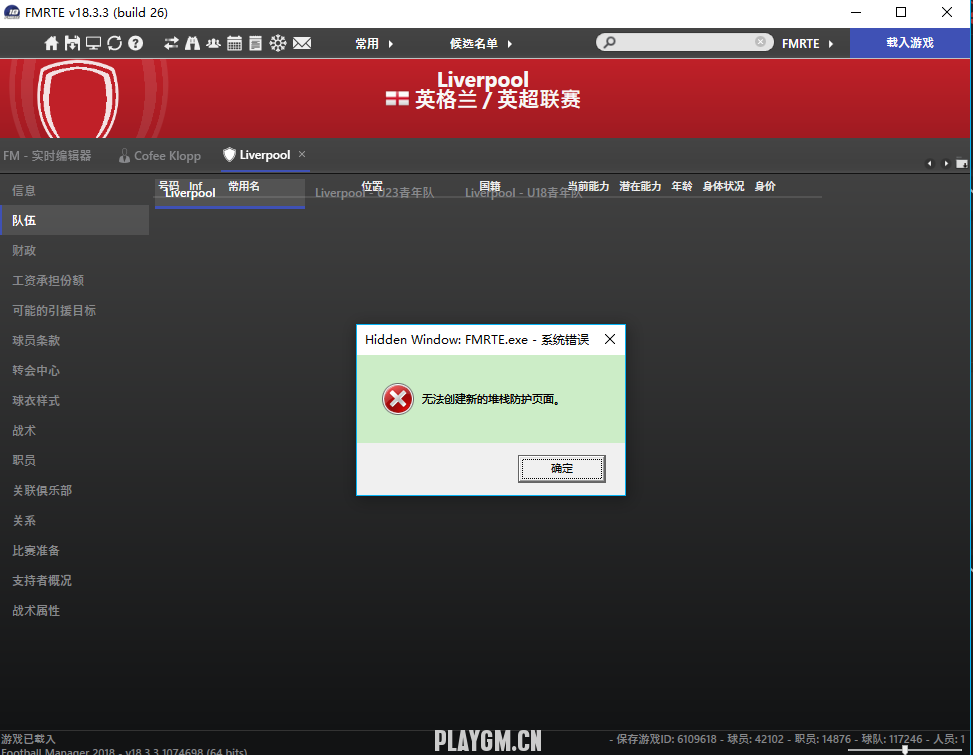Close the system error dialog with X
973x755 pixels.
pyautogui.click(x=610, y=339)
